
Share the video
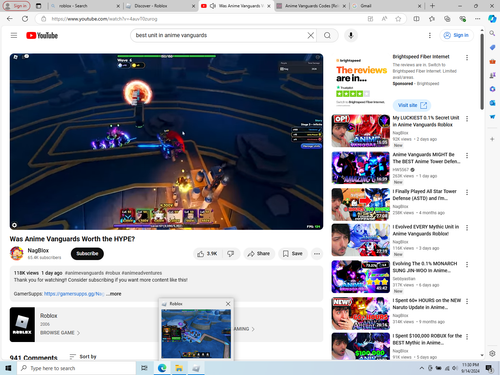(x=259, y=254)
